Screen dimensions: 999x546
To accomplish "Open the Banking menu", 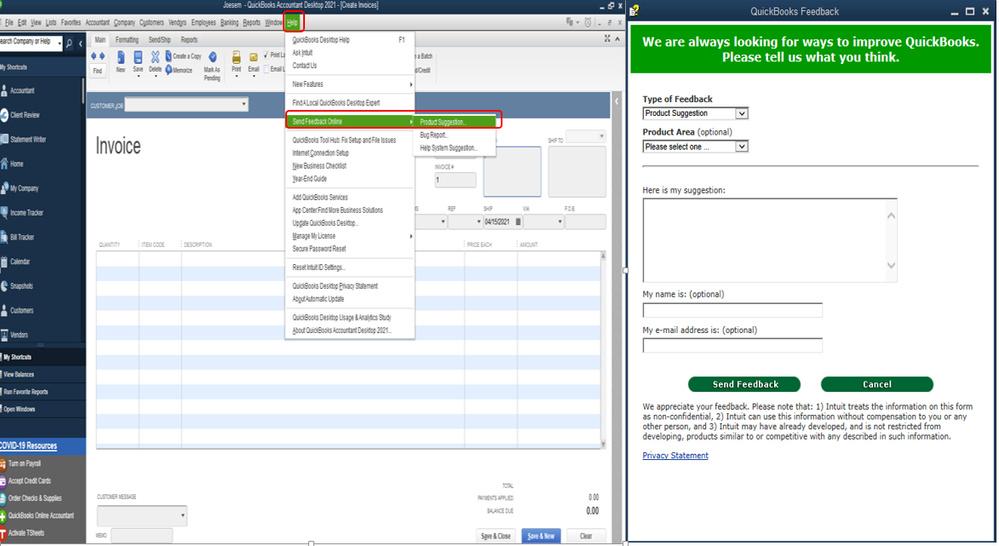I will pyautogui.click(x=229, y=22).
